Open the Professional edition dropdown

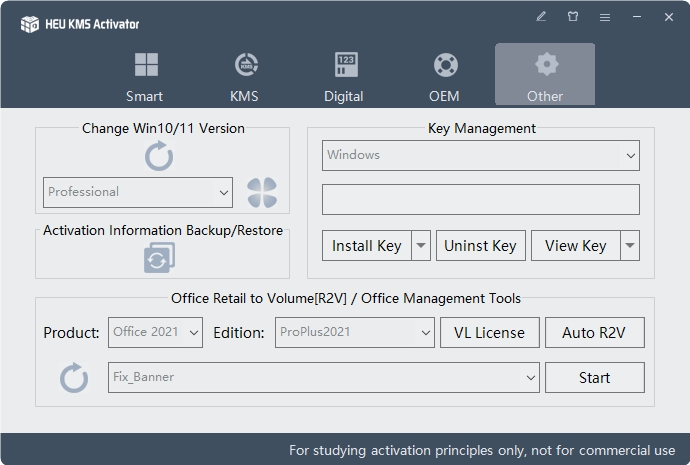[138, 192]
